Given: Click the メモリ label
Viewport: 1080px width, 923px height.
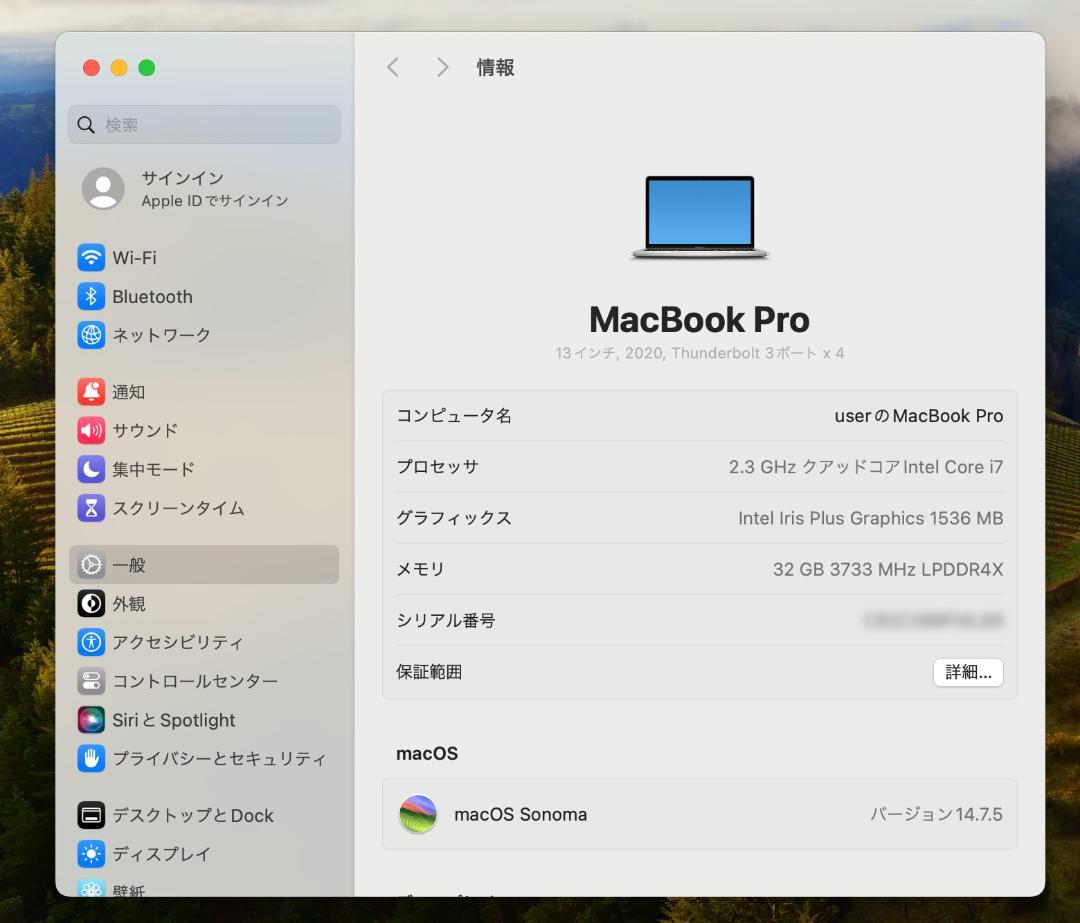Looking at the screenshot, I should coord(421,569).
